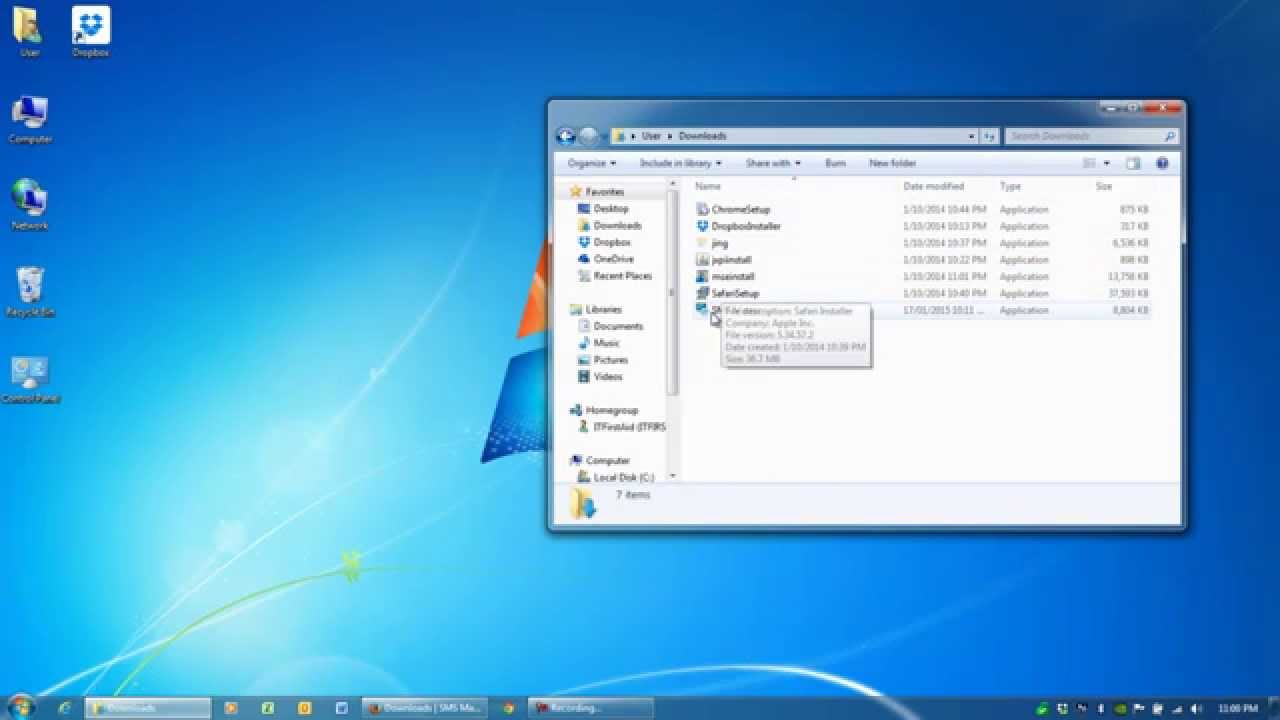Switch to Recording taskbar button
The image size is (1280, 720).
(x=590, y=708)
